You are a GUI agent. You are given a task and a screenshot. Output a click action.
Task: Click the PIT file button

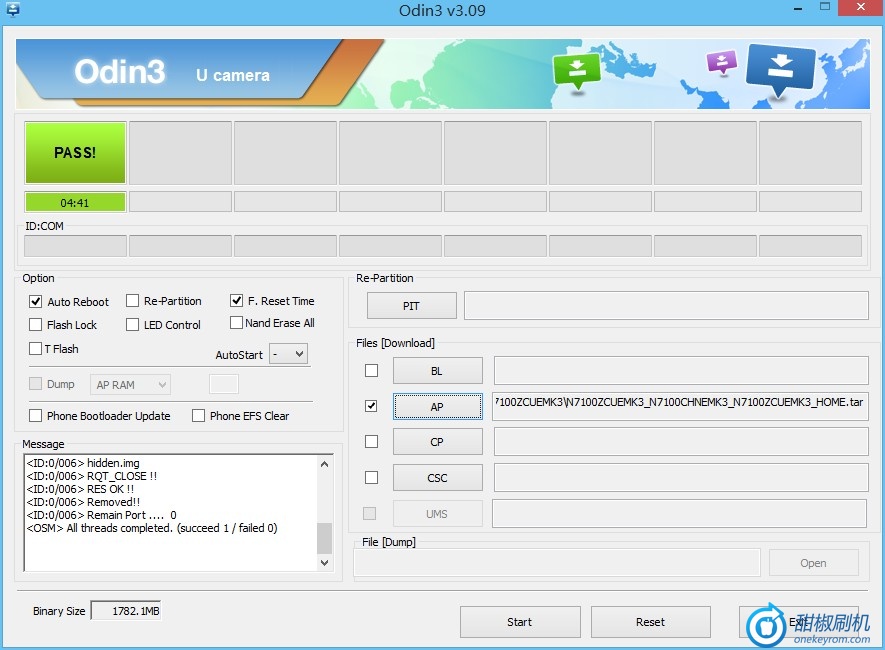[411, 306]
